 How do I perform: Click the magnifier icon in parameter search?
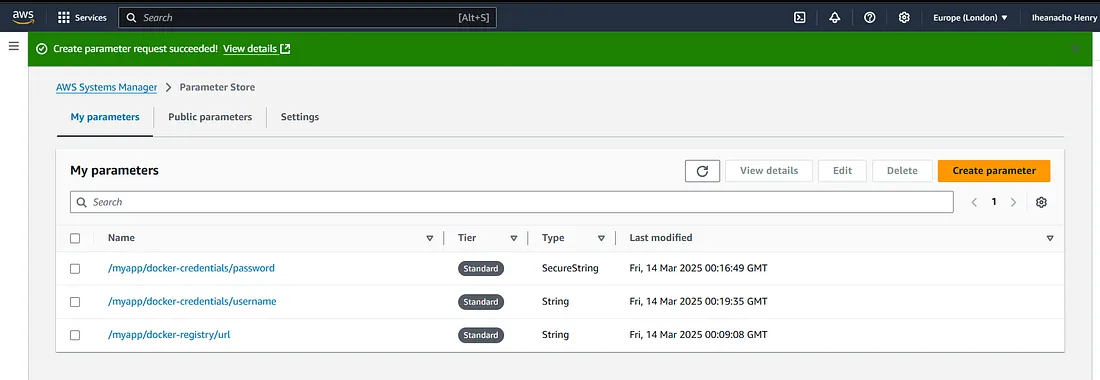pos(82,202)
